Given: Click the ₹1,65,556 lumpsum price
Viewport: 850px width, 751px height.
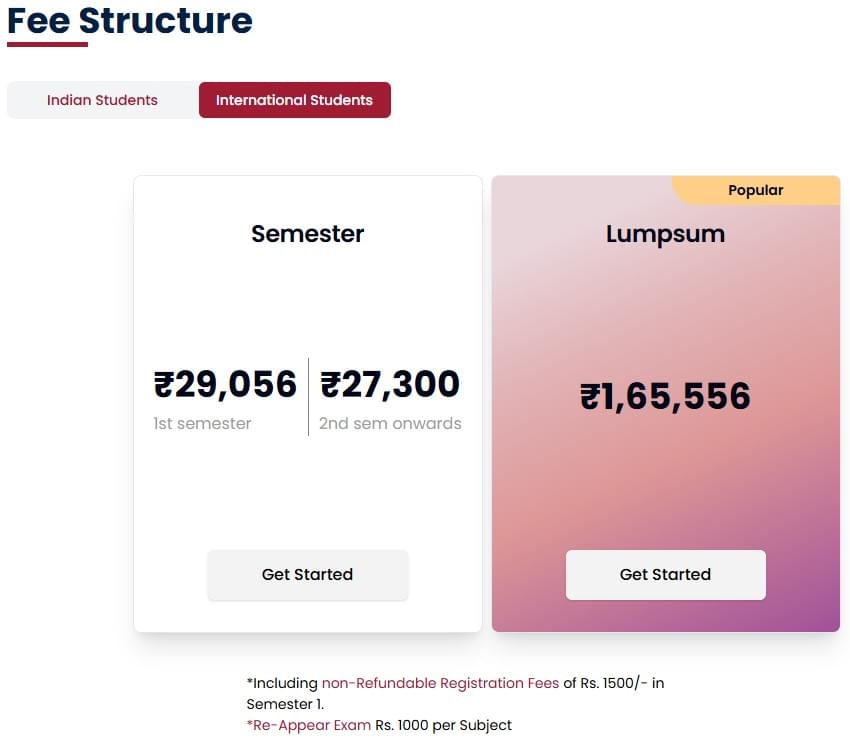Looking at the screenshot, I should click(665, 397).
